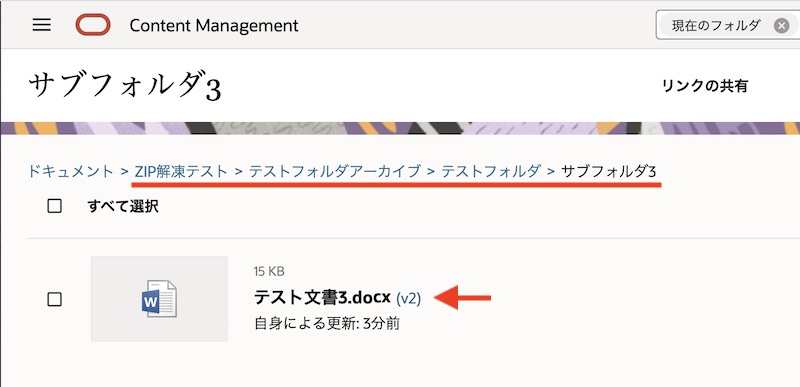The height and width of the screenshot is (387, 800).
Task: Click サブフォルダ3 in the breadcrumb
Action: click(608, 171)
